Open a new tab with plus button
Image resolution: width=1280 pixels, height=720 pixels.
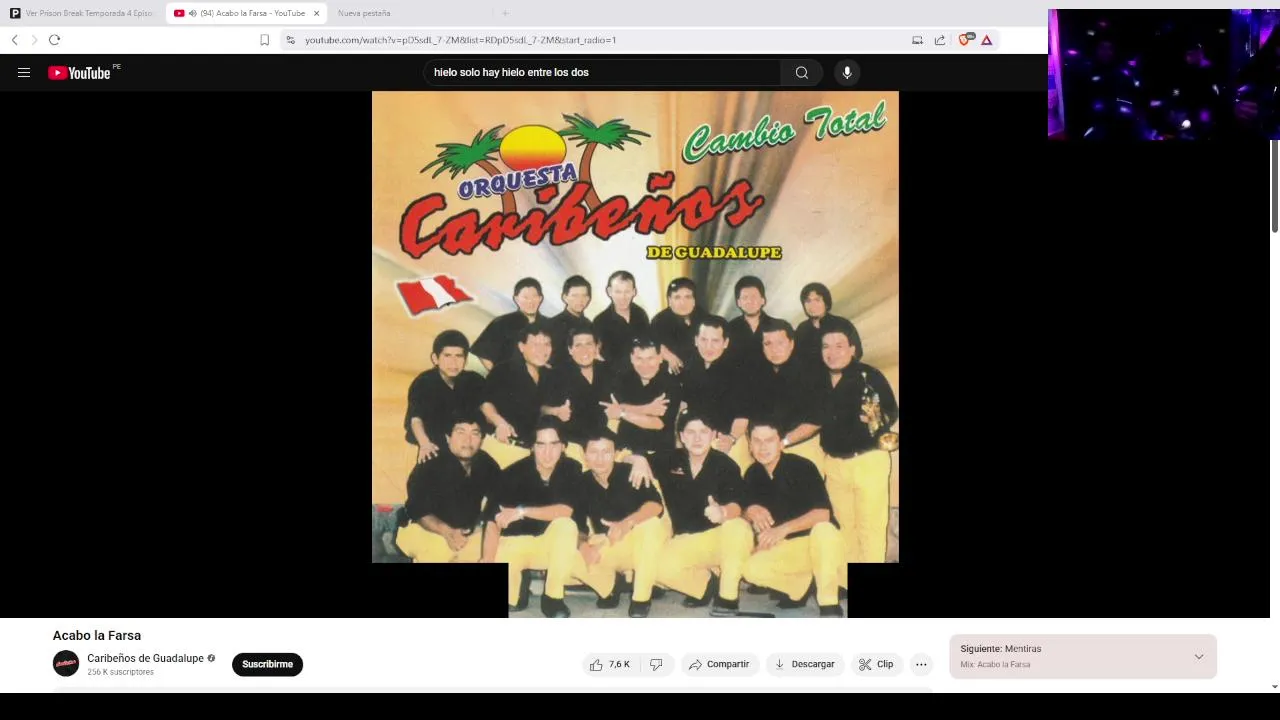(x=505, y=13)
